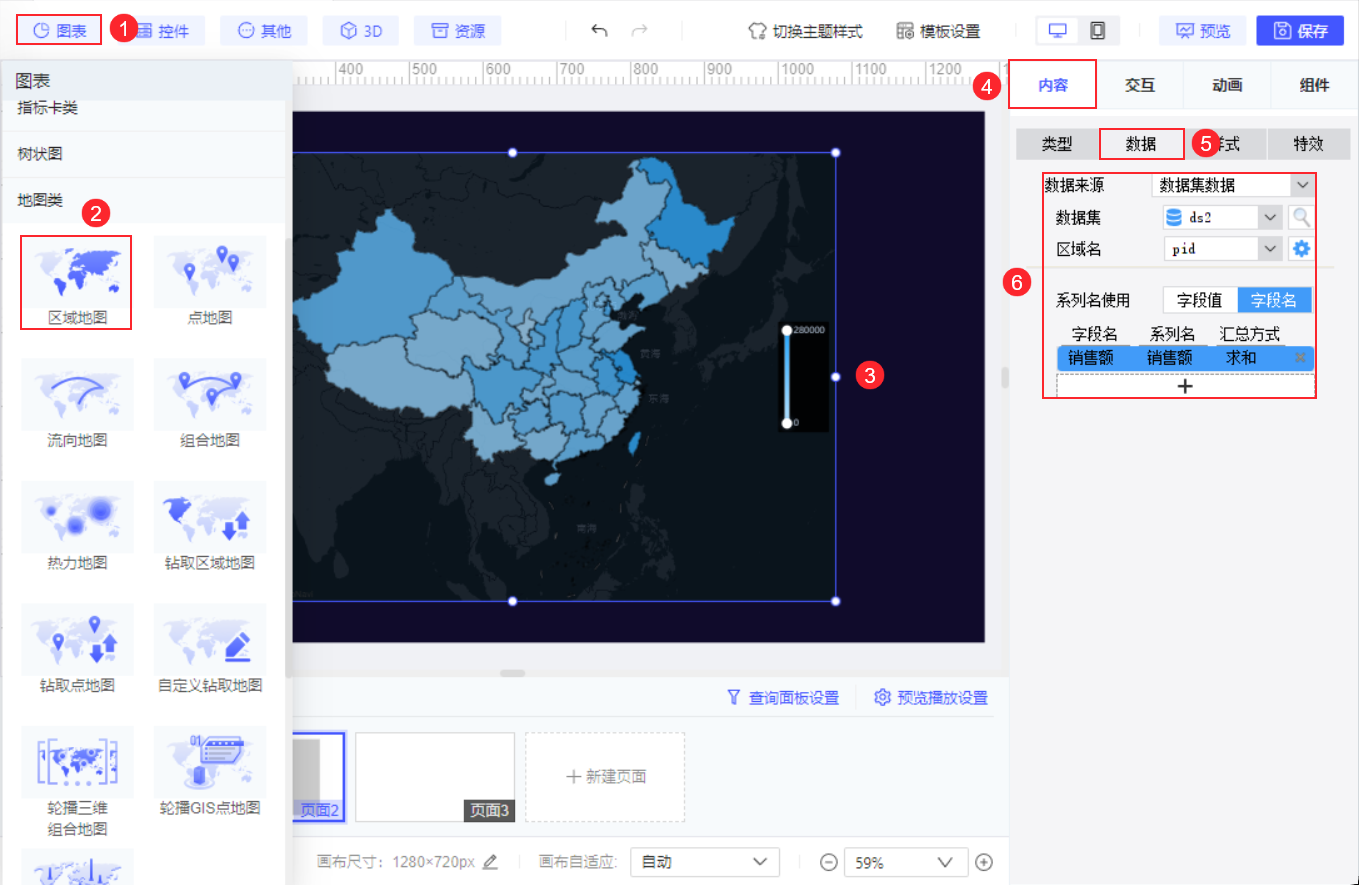Remove the 销售额 field row

(x=1300, y=358)
